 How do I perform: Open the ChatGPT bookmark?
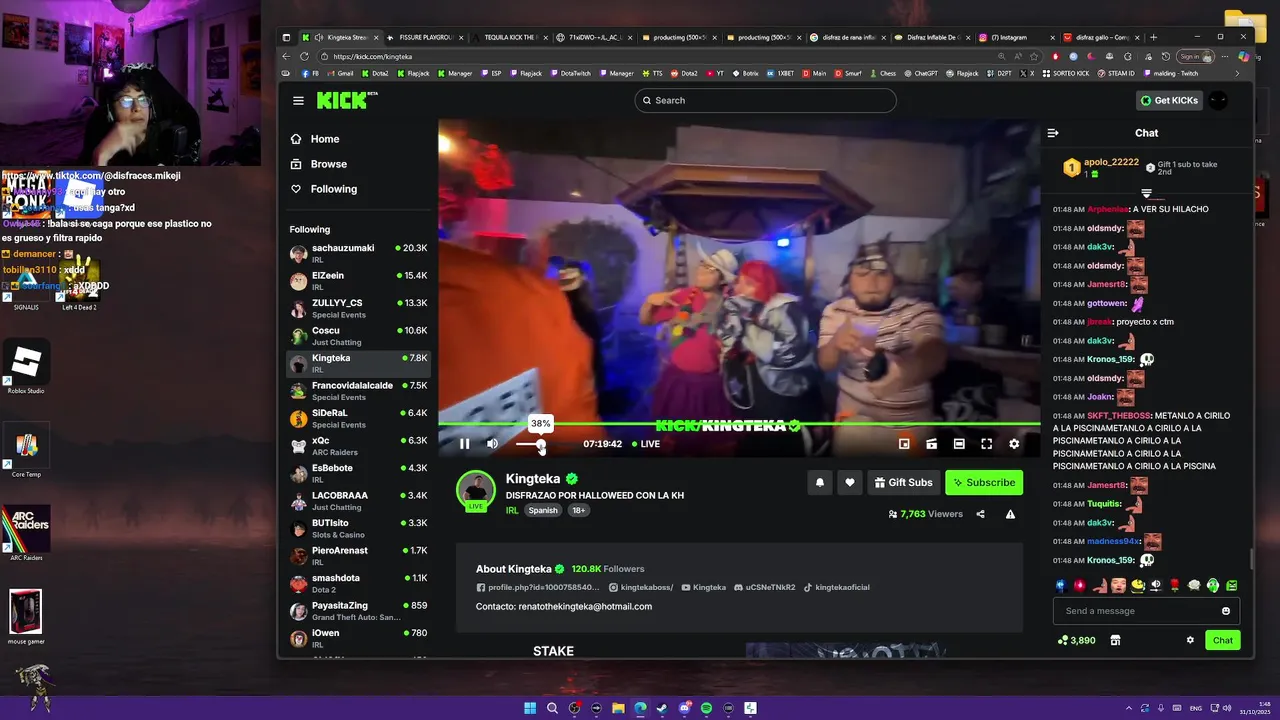[920, 73]
